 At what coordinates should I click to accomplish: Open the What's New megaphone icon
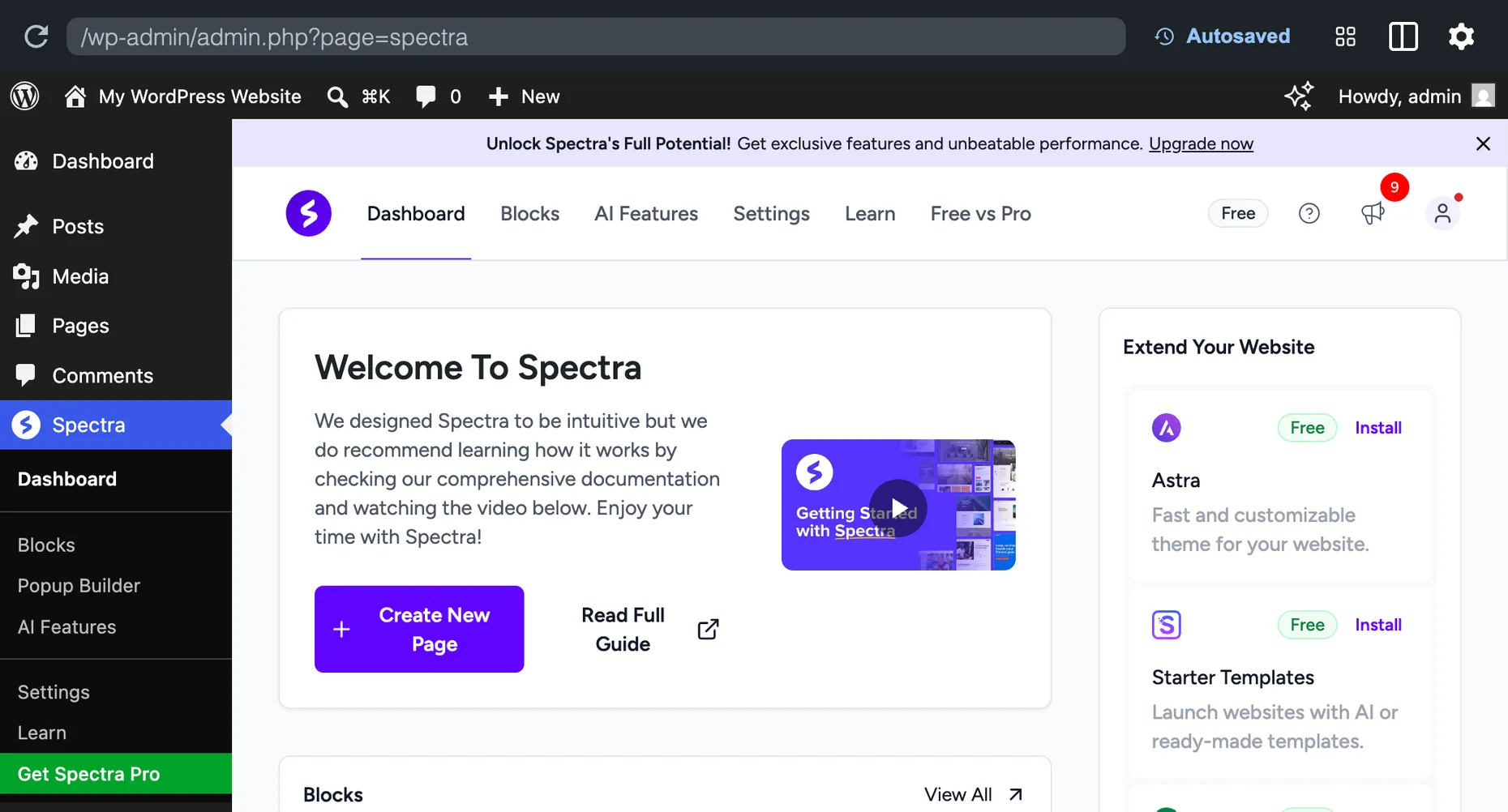click(1373, 213)
